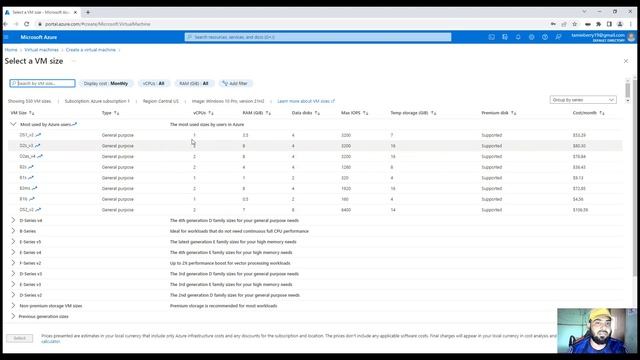
Task: Open the portal settings gear icon
Action: (x=531, y=37)
